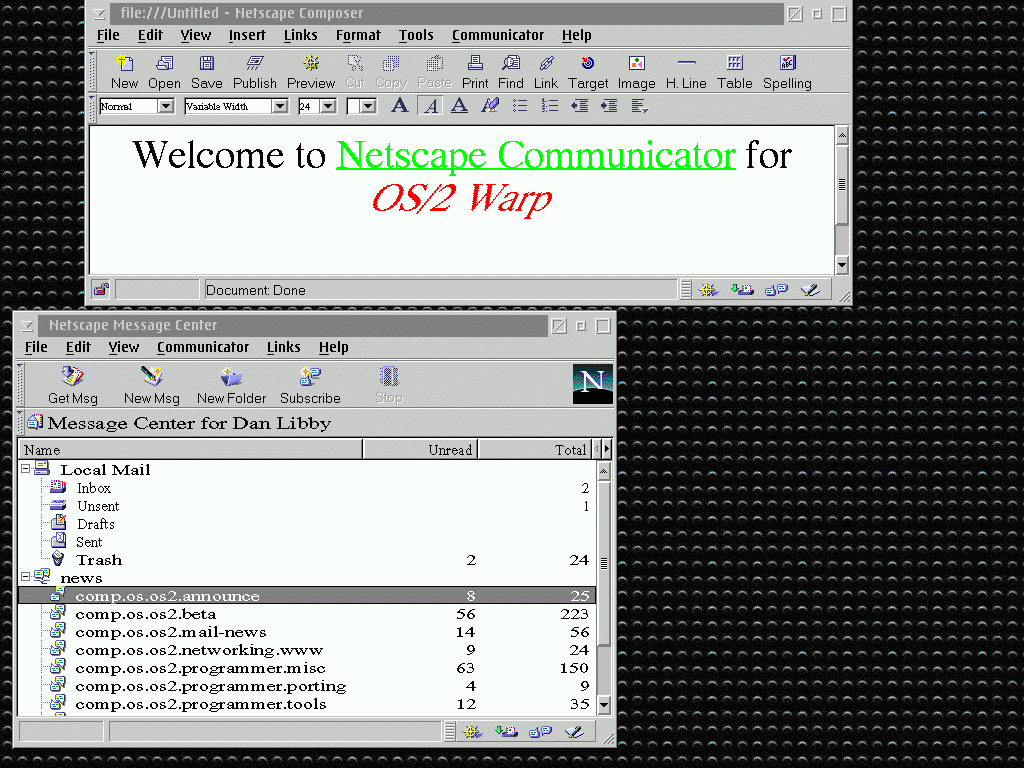Viewport: 1024px width, 768px height.
Task: Sort by the Total column header
Action: point(535,449)
